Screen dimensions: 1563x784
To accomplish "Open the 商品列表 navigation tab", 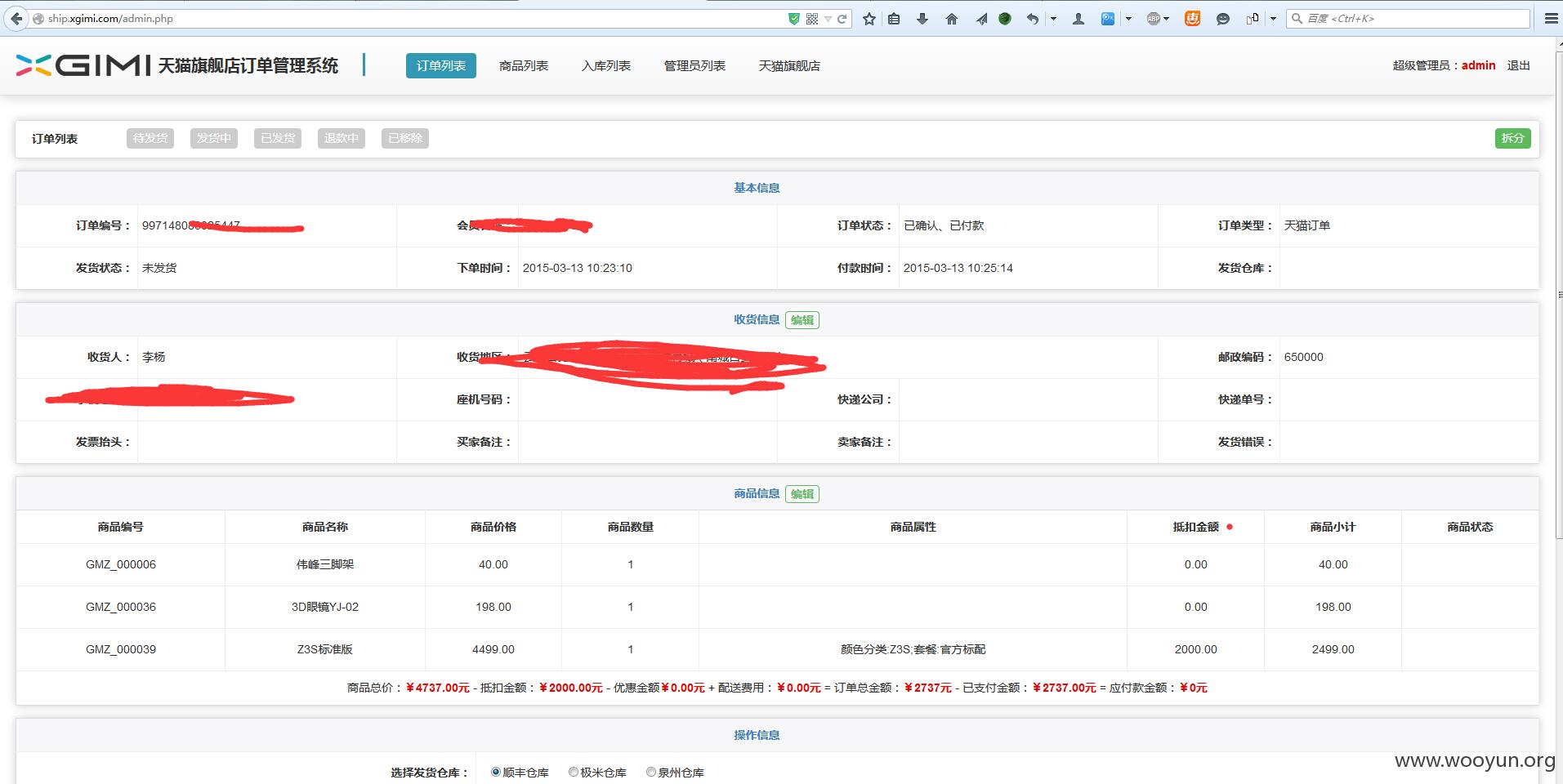I will click(x=524, y=66).
